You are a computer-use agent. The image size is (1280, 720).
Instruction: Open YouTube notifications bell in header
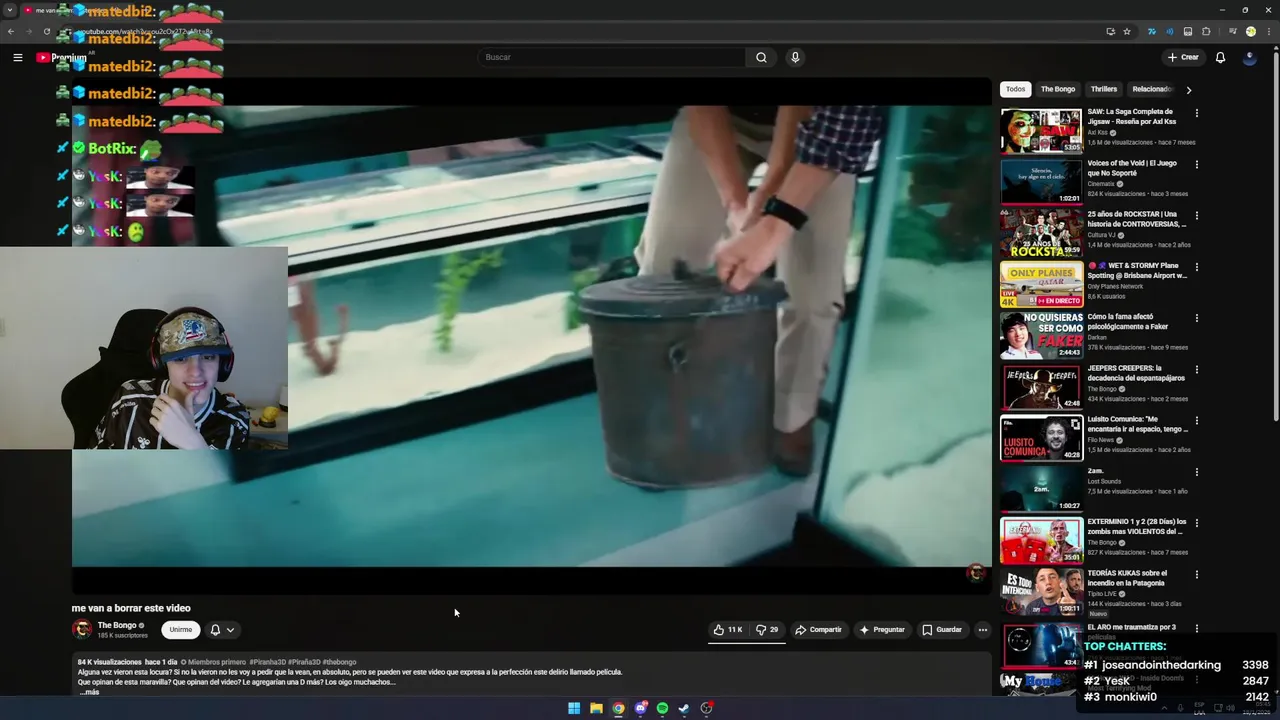[x=1220, y=57]
